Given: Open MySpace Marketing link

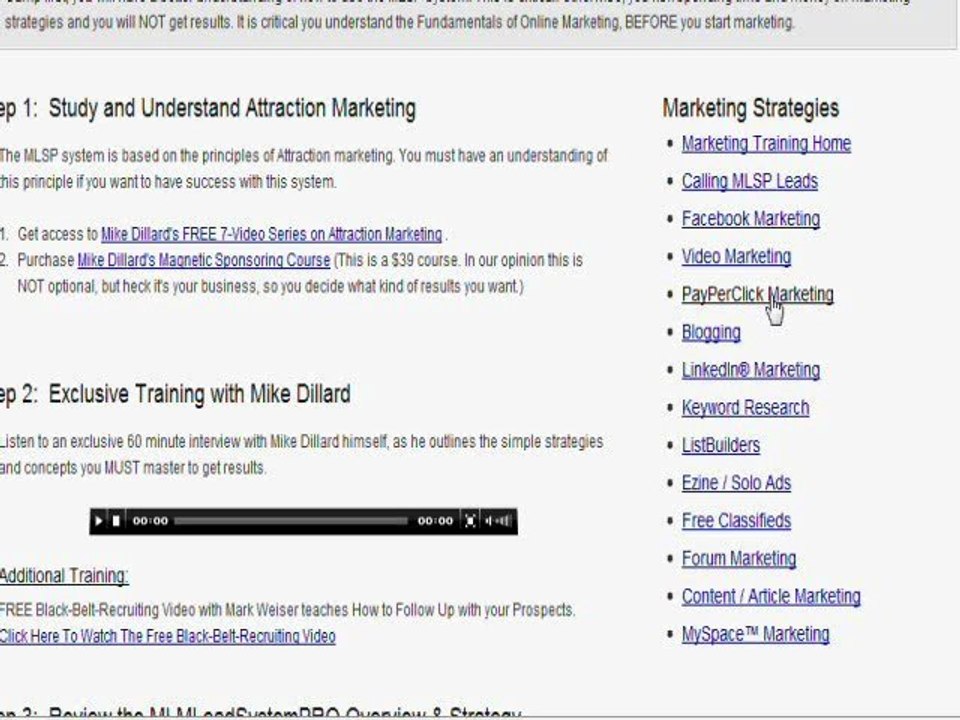Looking at the screenshot, I should point(756,634).
